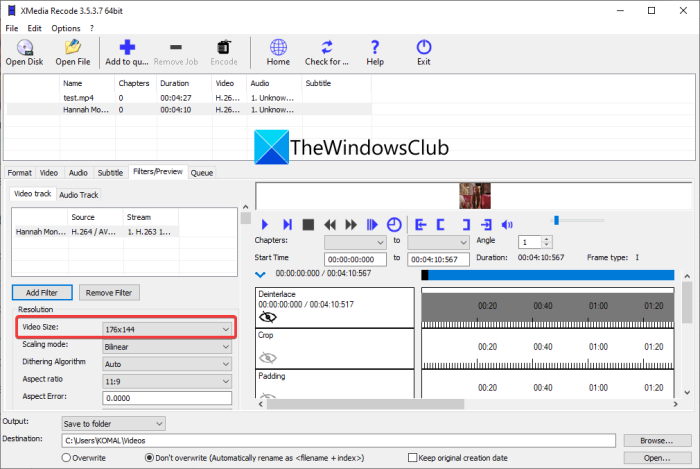The image size is (700, 469).
Task: Toggle the Deinterlace filter eye icon
Action: (268, 316)
